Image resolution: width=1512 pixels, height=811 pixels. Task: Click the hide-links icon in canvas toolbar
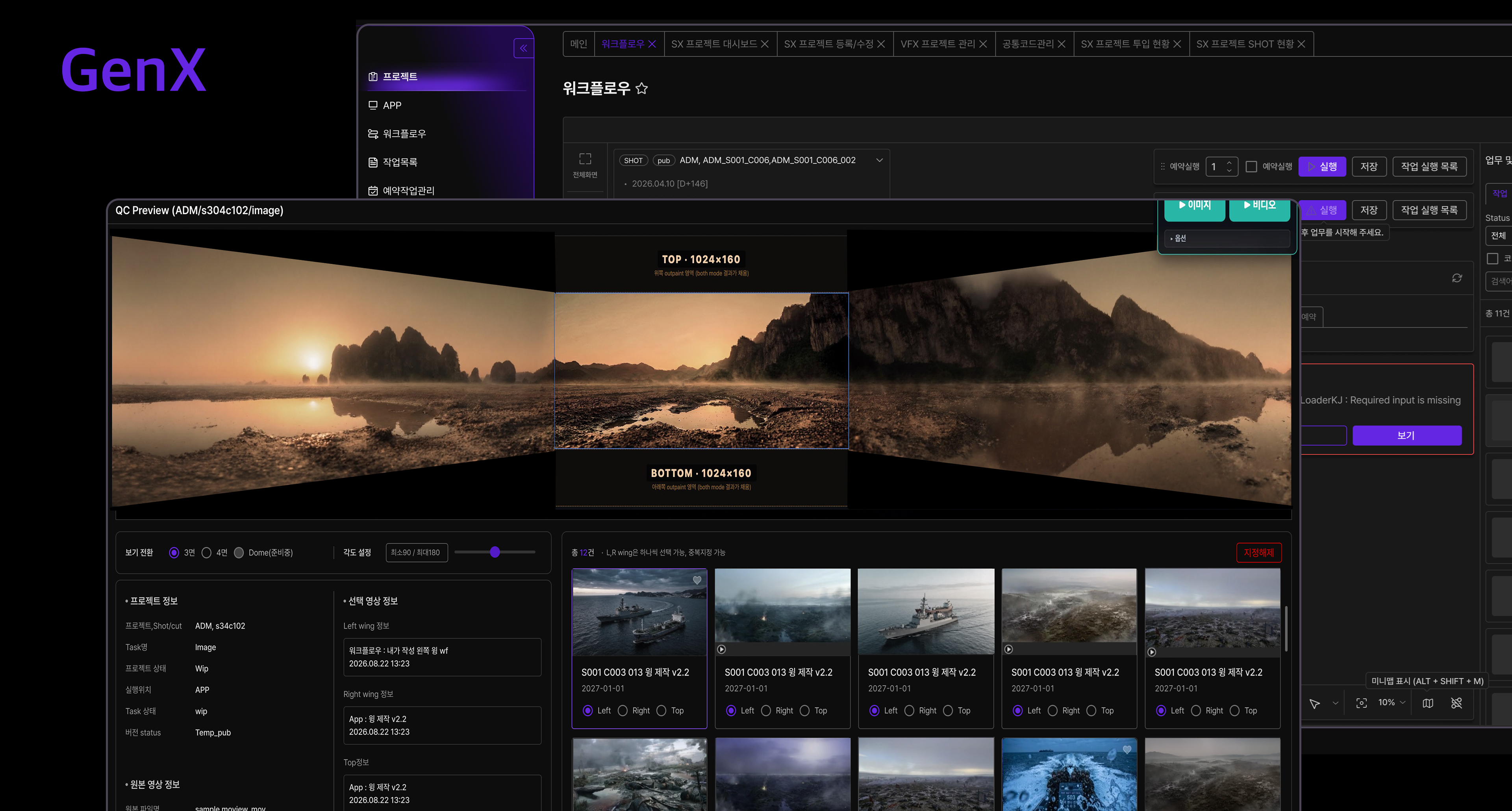click(1456, 703)
